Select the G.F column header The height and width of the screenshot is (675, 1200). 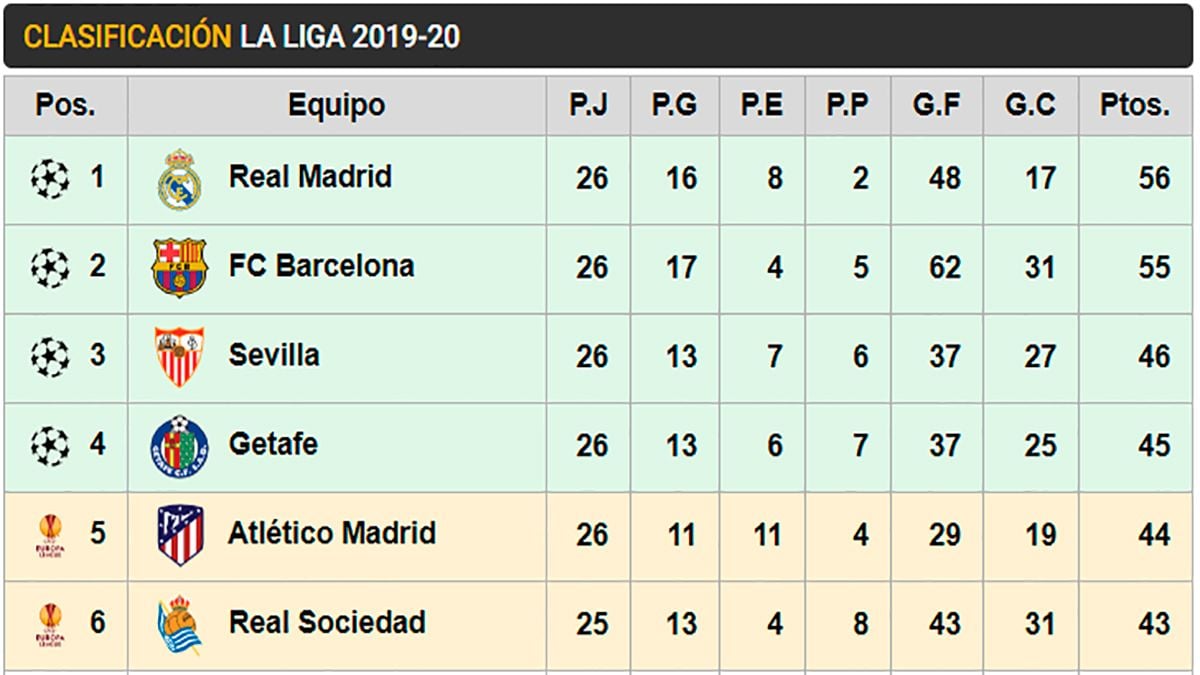pyautogui.click(x=937, y=105)
